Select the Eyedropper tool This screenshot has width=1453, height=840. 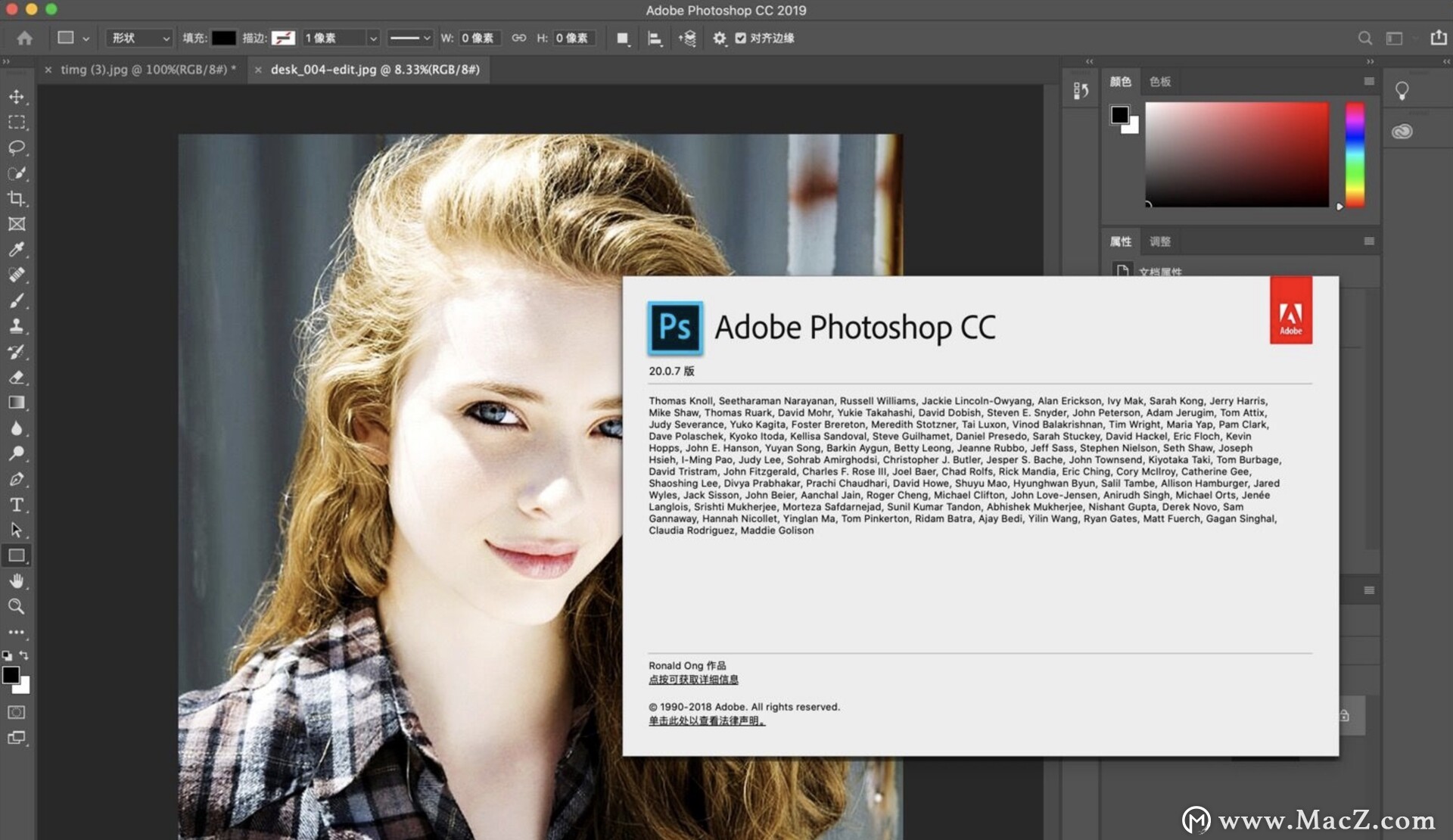17,250
